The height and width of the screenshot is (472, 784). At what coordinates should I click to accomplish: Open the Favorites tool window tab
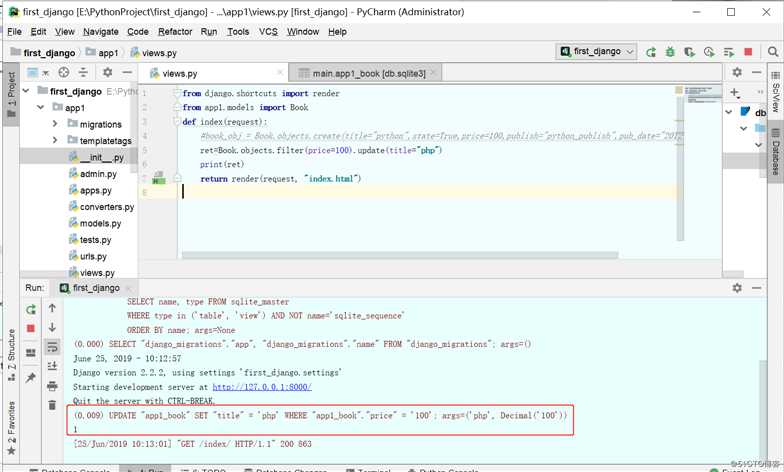12,428
